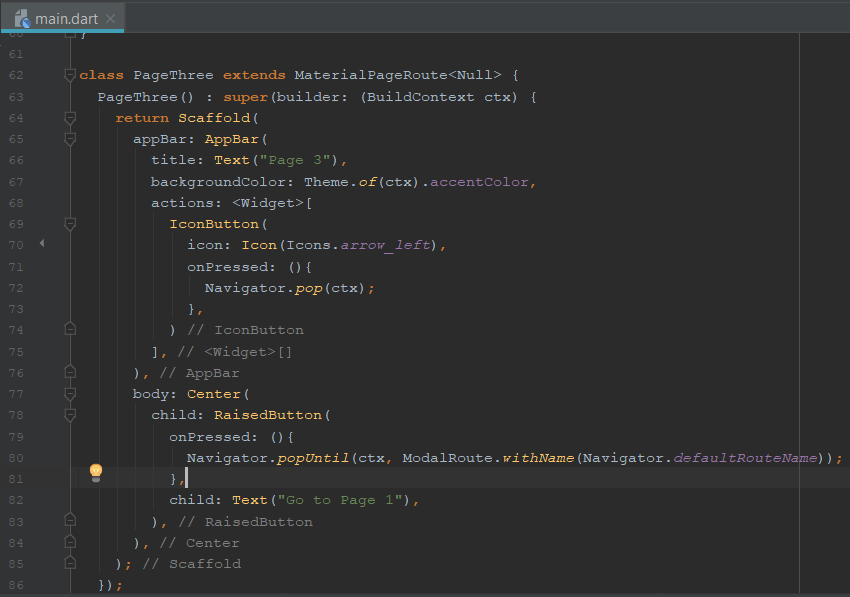Click the pop method call on line 72

tap(308, 288)
